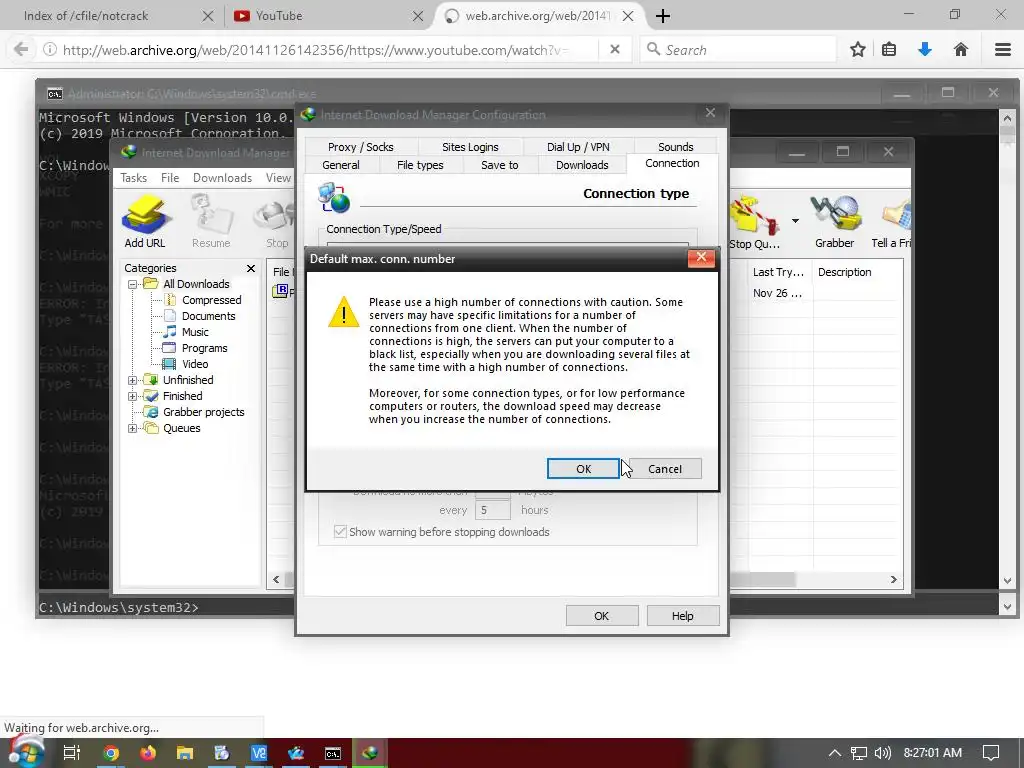This screenshot has width=1024, height=768.
Task: Open the Tasks menu in IDM
Action: point(133,178)
